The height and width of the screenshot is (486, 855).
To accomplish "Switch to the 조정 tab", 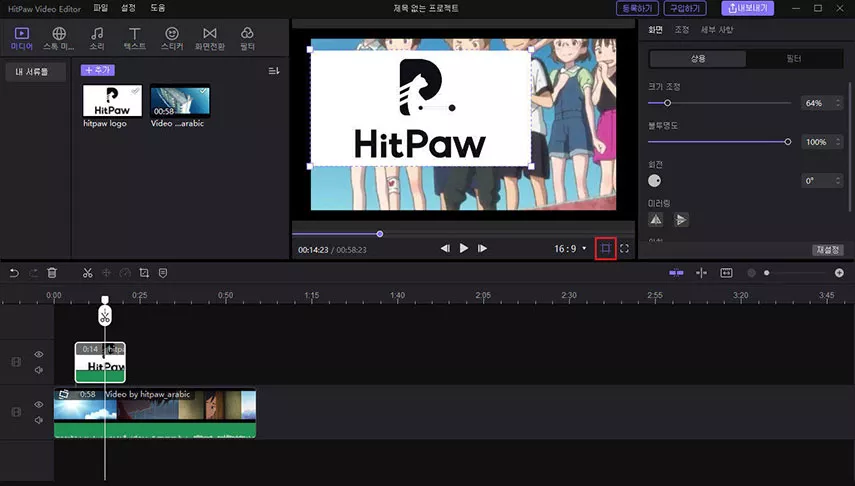I will [682, 30].
